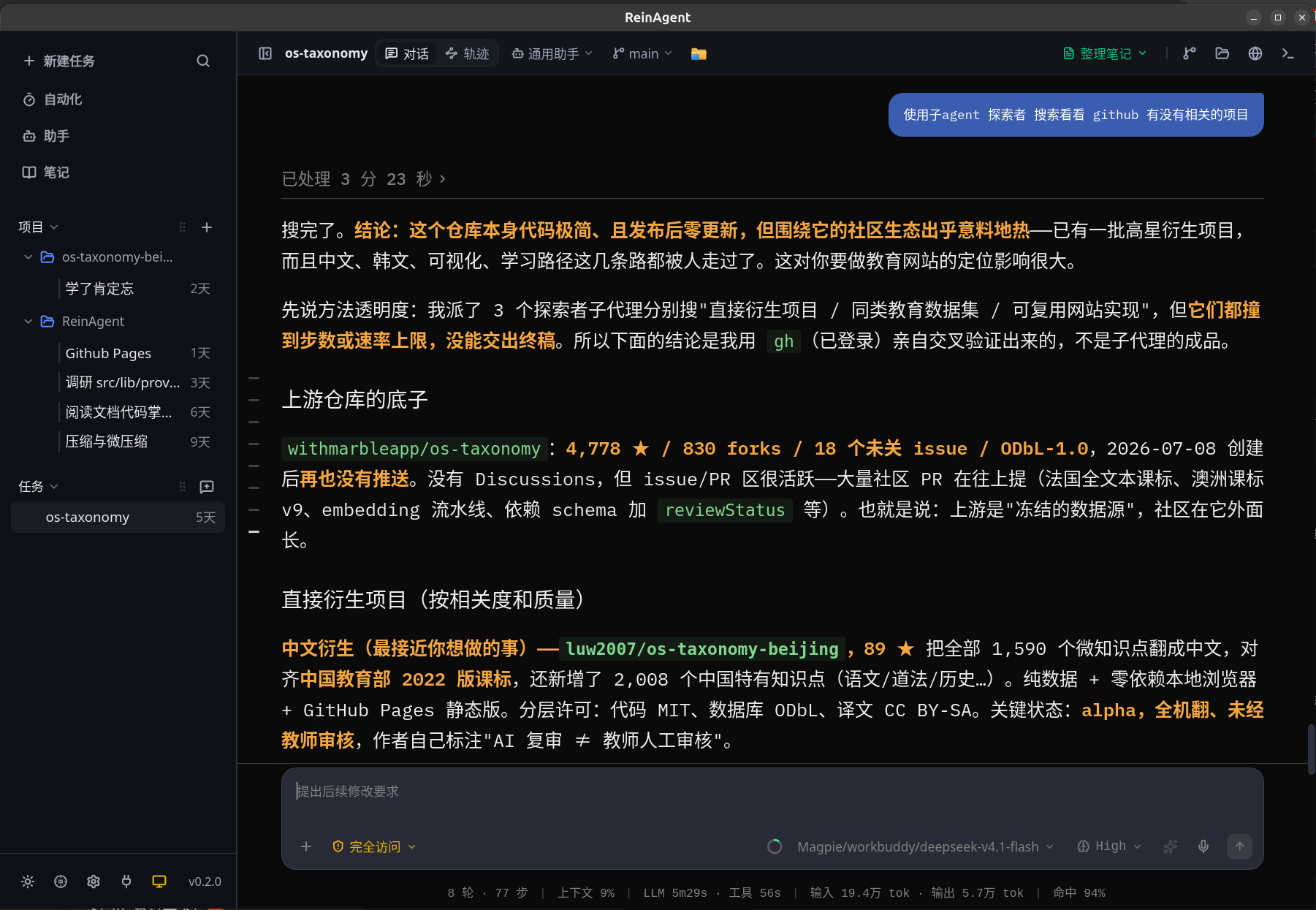Collapse the 任务 section chevron
Screen dimensions: 1316x910
coord(54,487)
